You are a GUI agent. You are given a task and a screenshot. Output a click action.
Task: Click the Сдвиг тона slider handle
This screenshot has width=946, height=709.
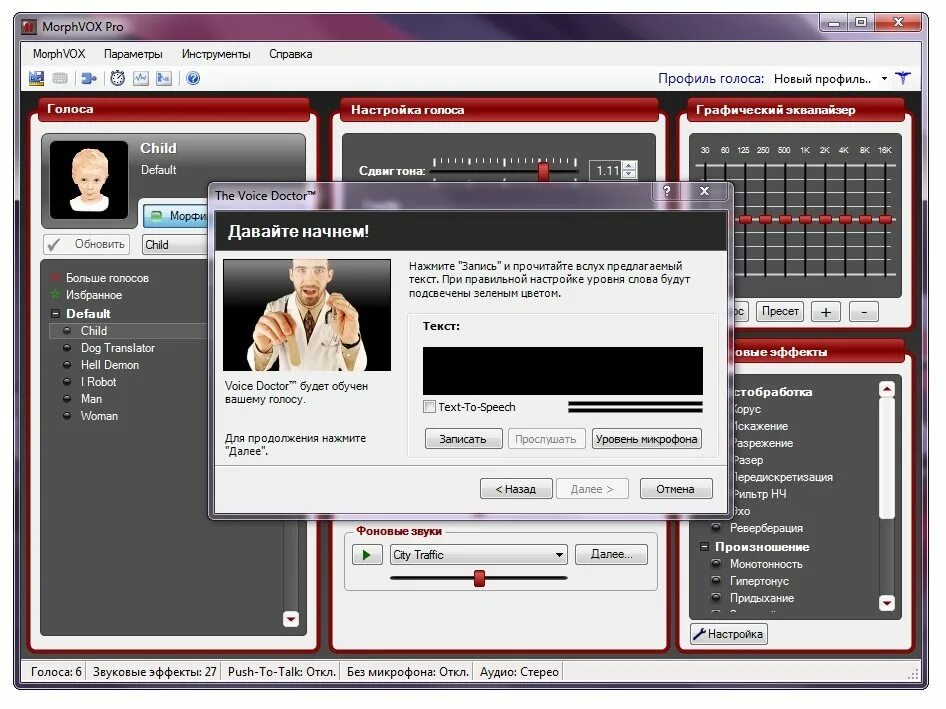coord(543,171)
